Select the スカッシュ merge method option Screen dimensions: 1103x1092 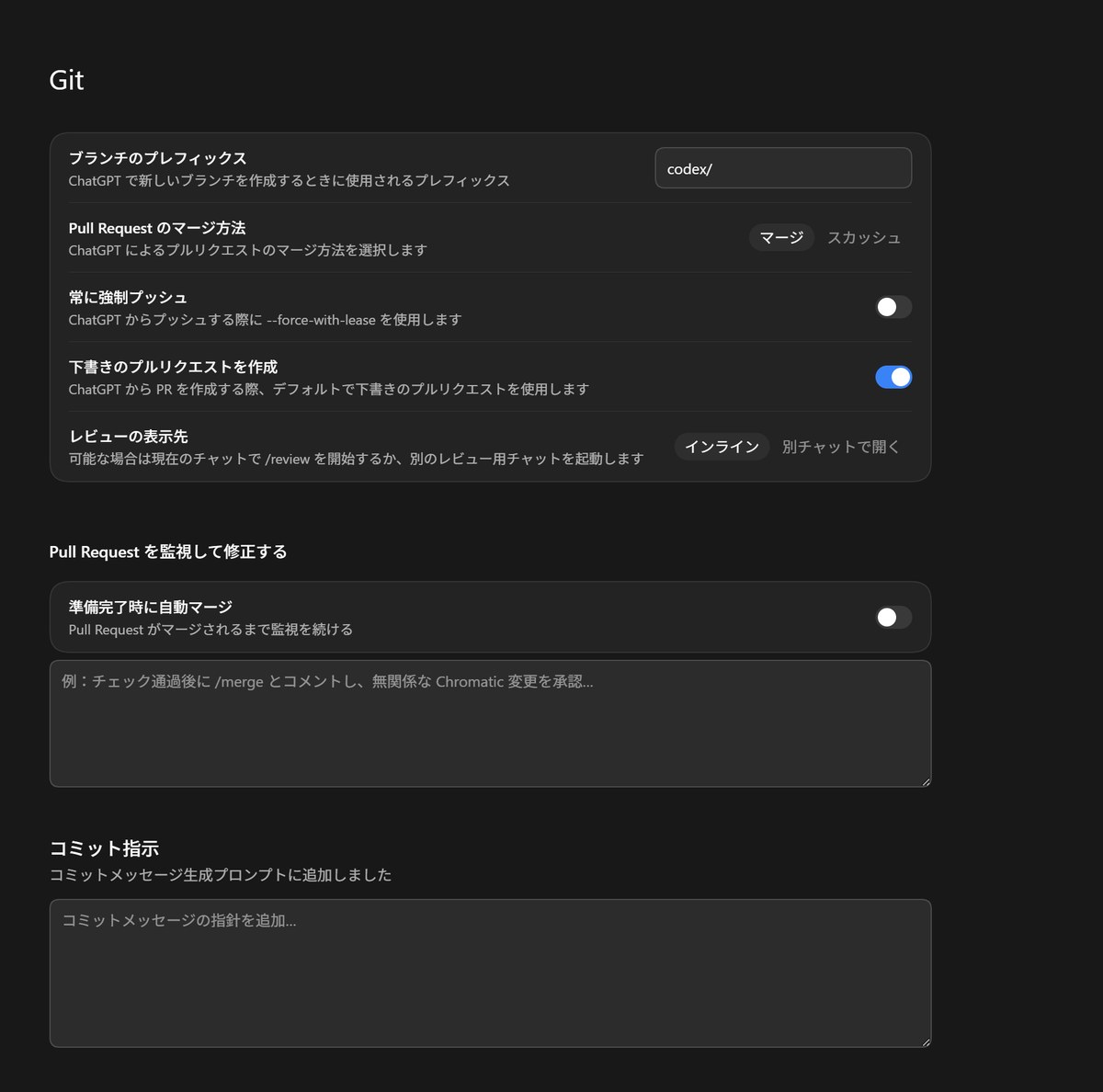click(x=863, y=238)
